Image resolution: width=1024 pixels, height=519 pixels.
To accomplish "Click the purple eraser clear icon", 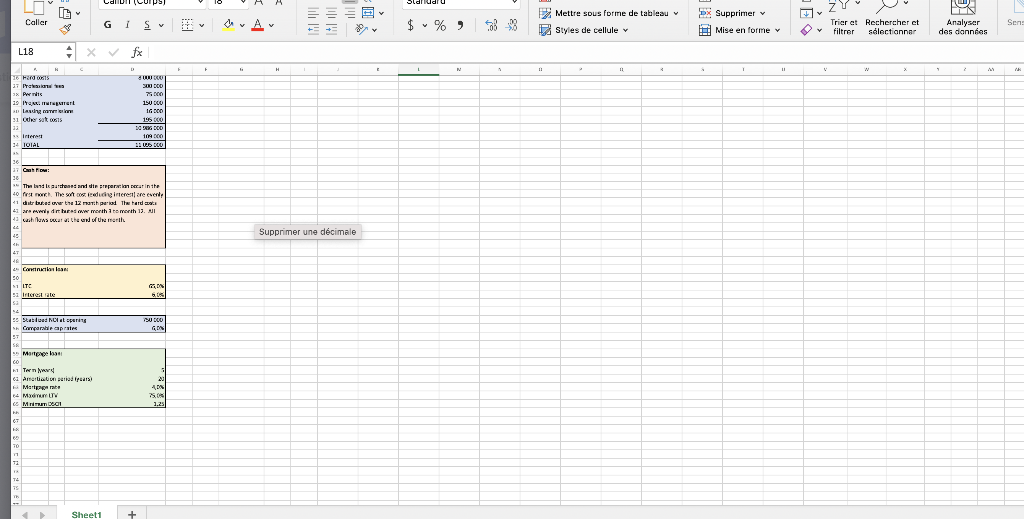I will [x=807, y=30].
